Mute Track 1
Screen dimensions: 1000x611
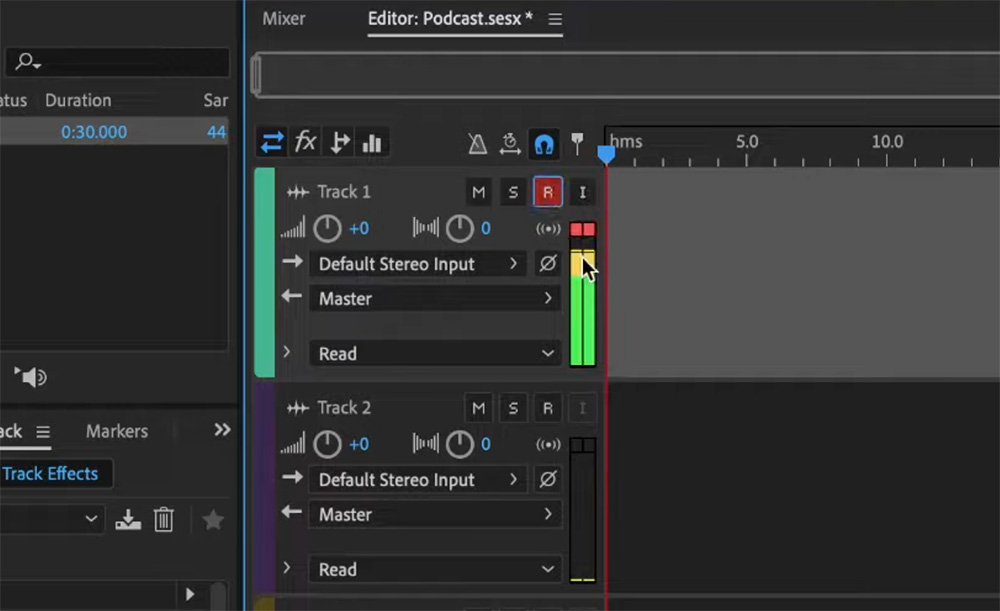tap(478, 192)
